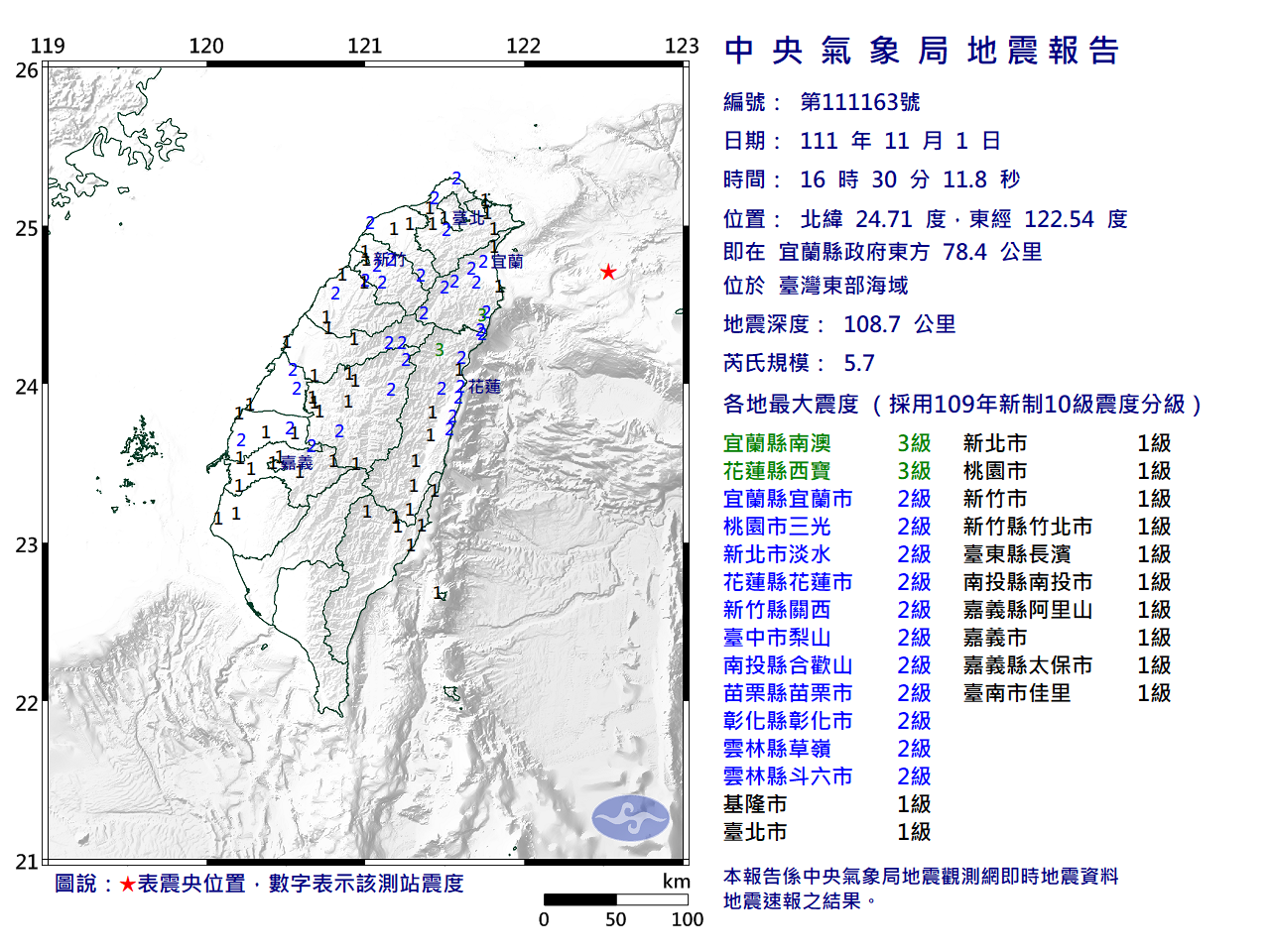This screenshot has width=1270, height=952.
Task: Select the 宜蘭 city label on the map
Action: [x=506, y=262]
